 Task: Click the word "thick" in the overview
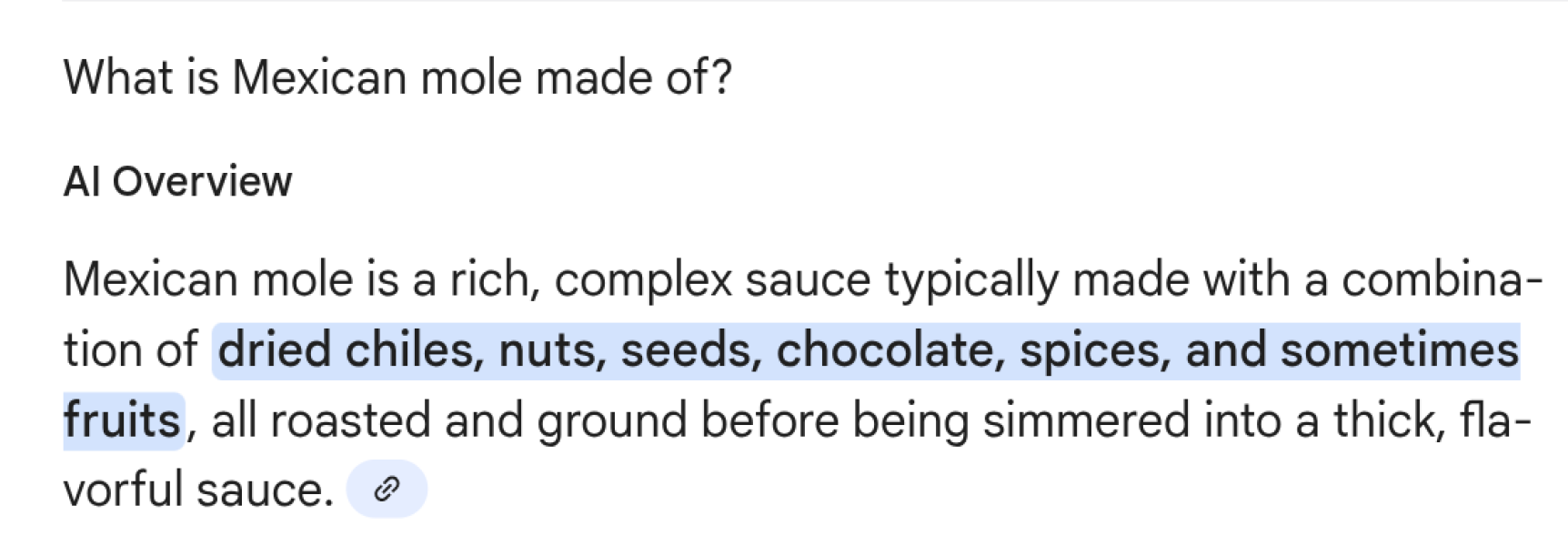(1388, 420)
